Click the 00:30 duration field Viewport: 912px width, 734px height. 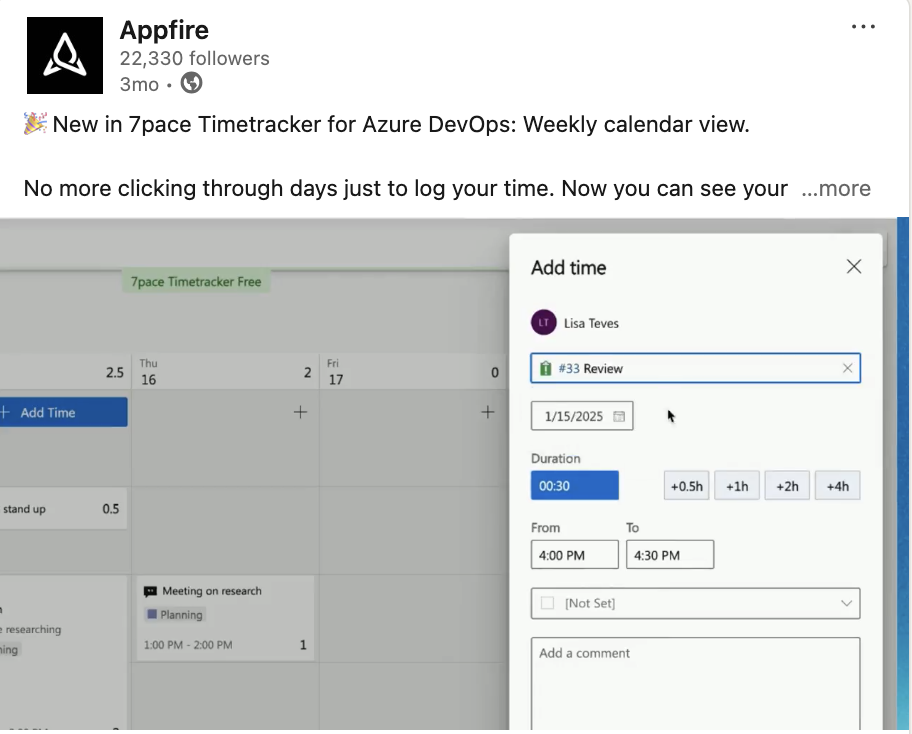click(575, 486)
